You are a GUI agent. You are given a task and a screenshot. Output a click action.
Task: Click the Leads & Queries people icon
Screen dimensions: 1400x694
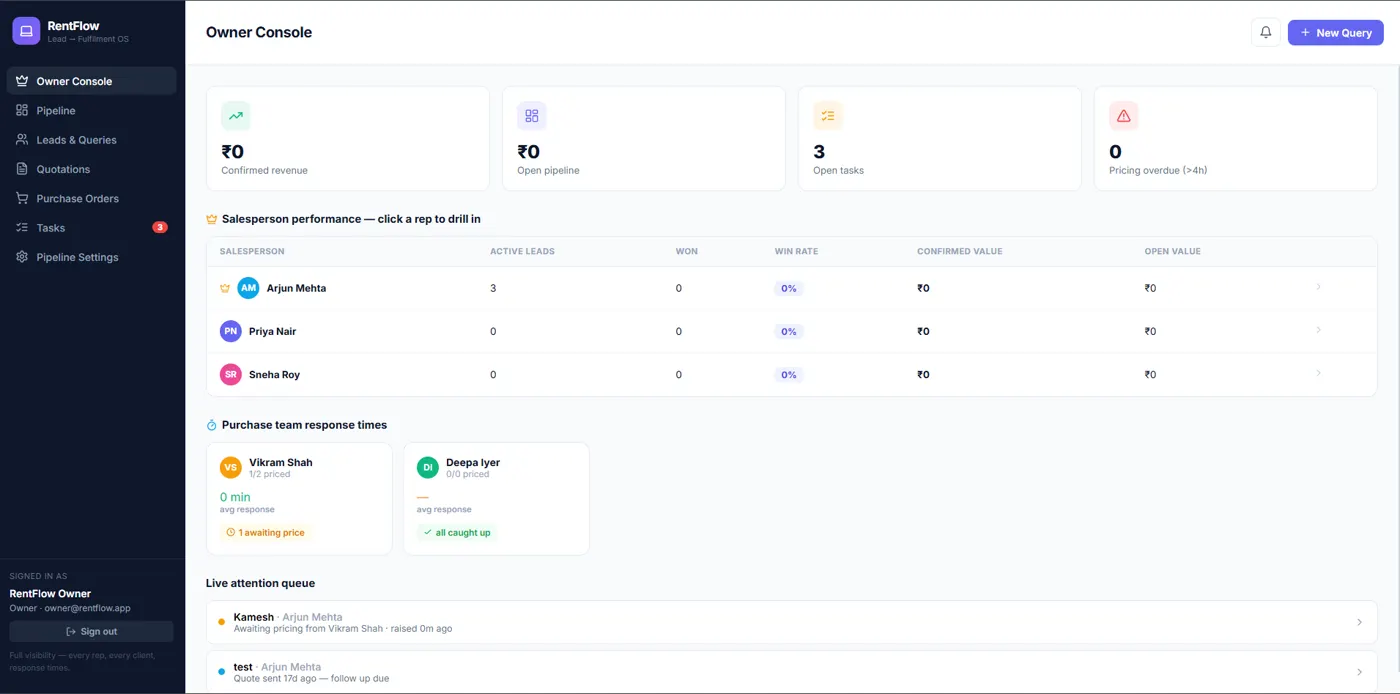[22, 140]
